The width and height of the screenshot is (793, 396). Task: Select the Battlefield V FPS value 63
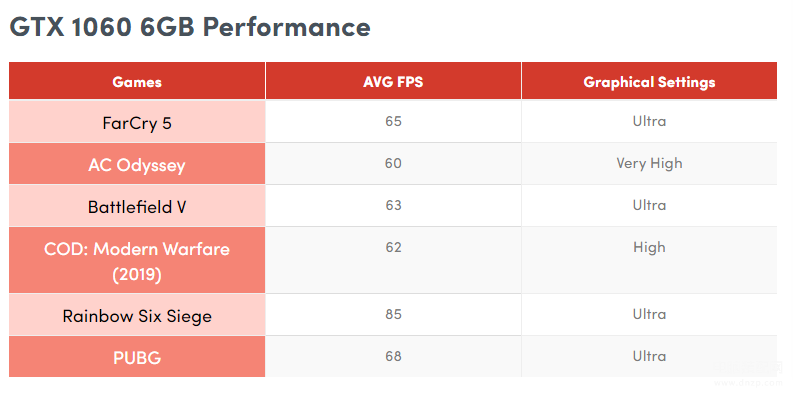point(393,205)
